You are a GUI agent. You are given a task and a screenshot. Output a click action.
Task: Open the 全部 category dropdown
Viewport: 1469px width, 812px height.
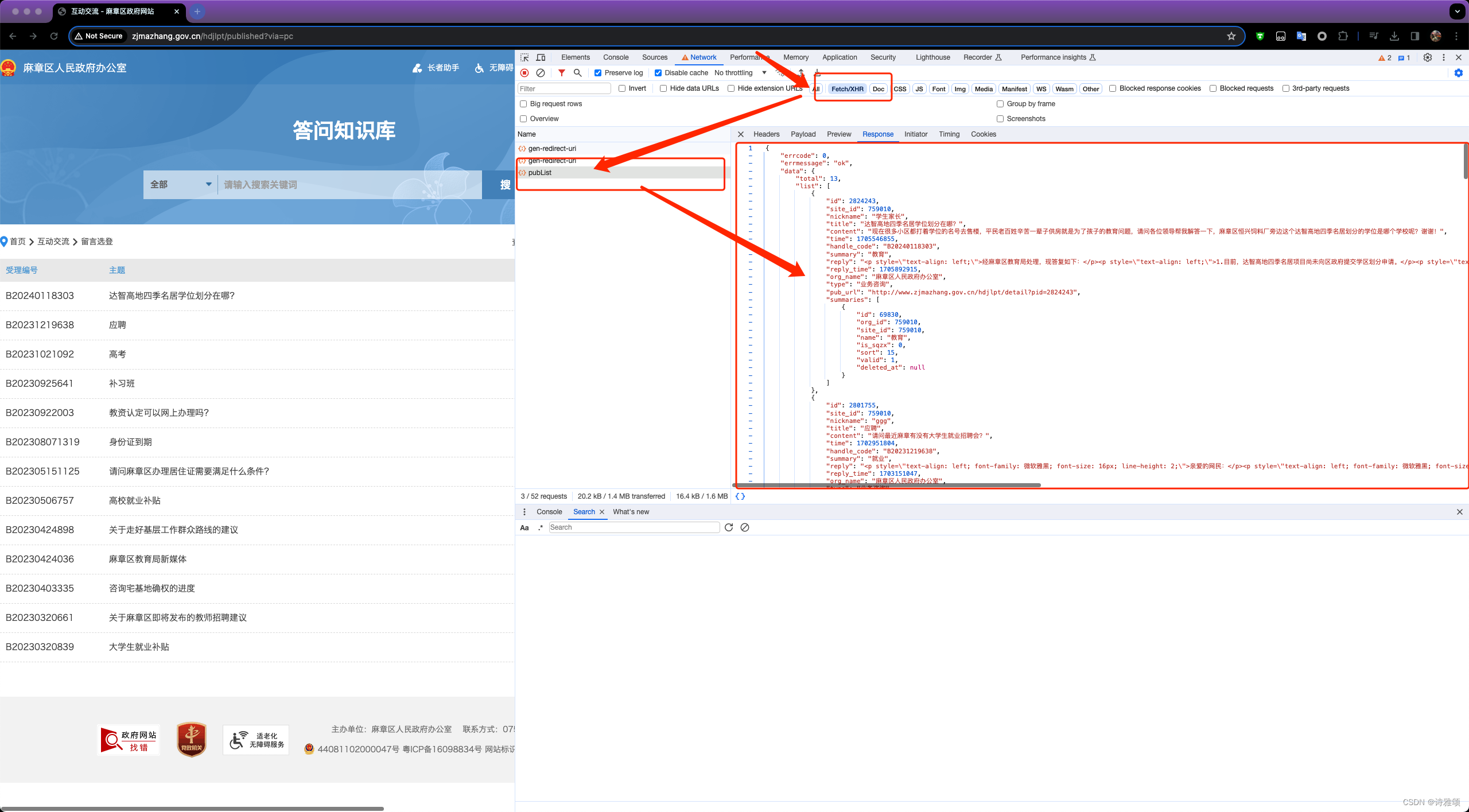click(x=180, y=185)
